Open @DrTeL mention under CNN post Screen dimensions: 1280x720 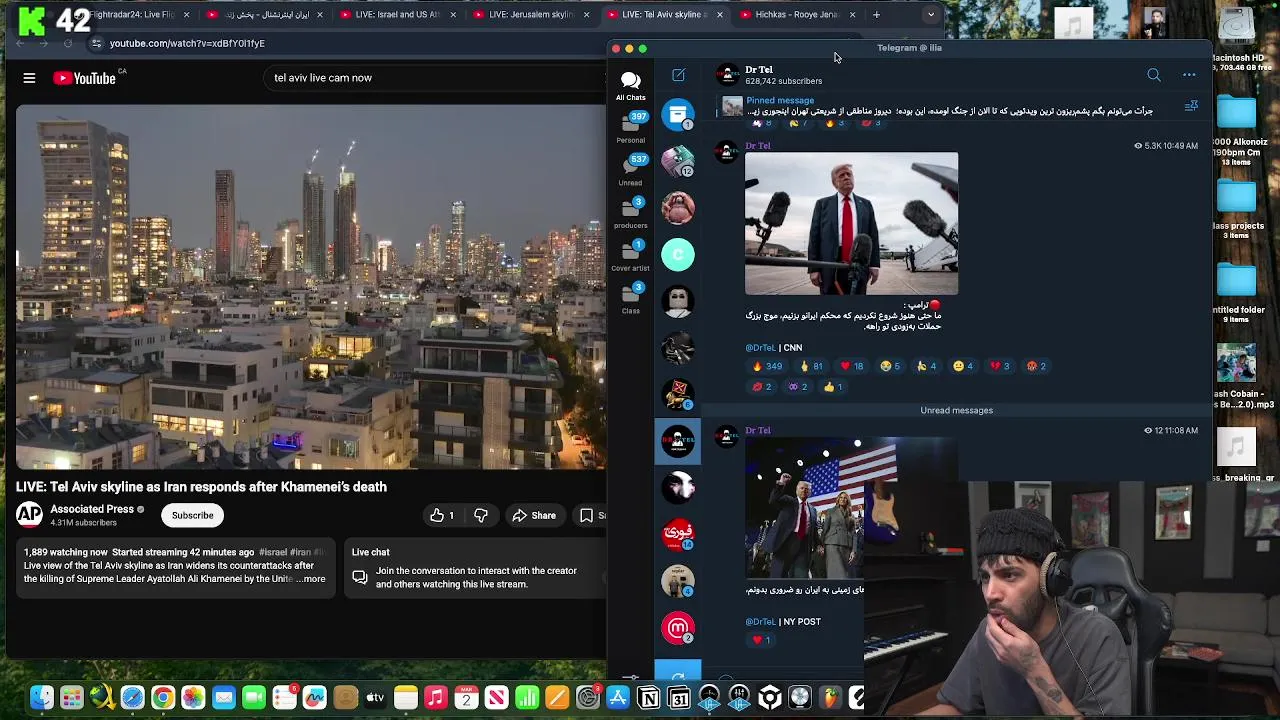760,347
